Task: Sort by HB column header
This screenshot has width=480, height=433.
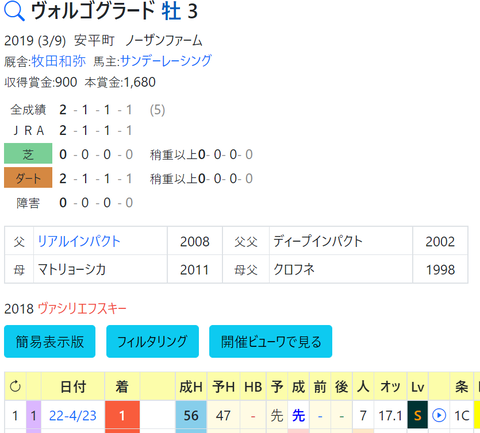Action: click(x=253, y=387)
